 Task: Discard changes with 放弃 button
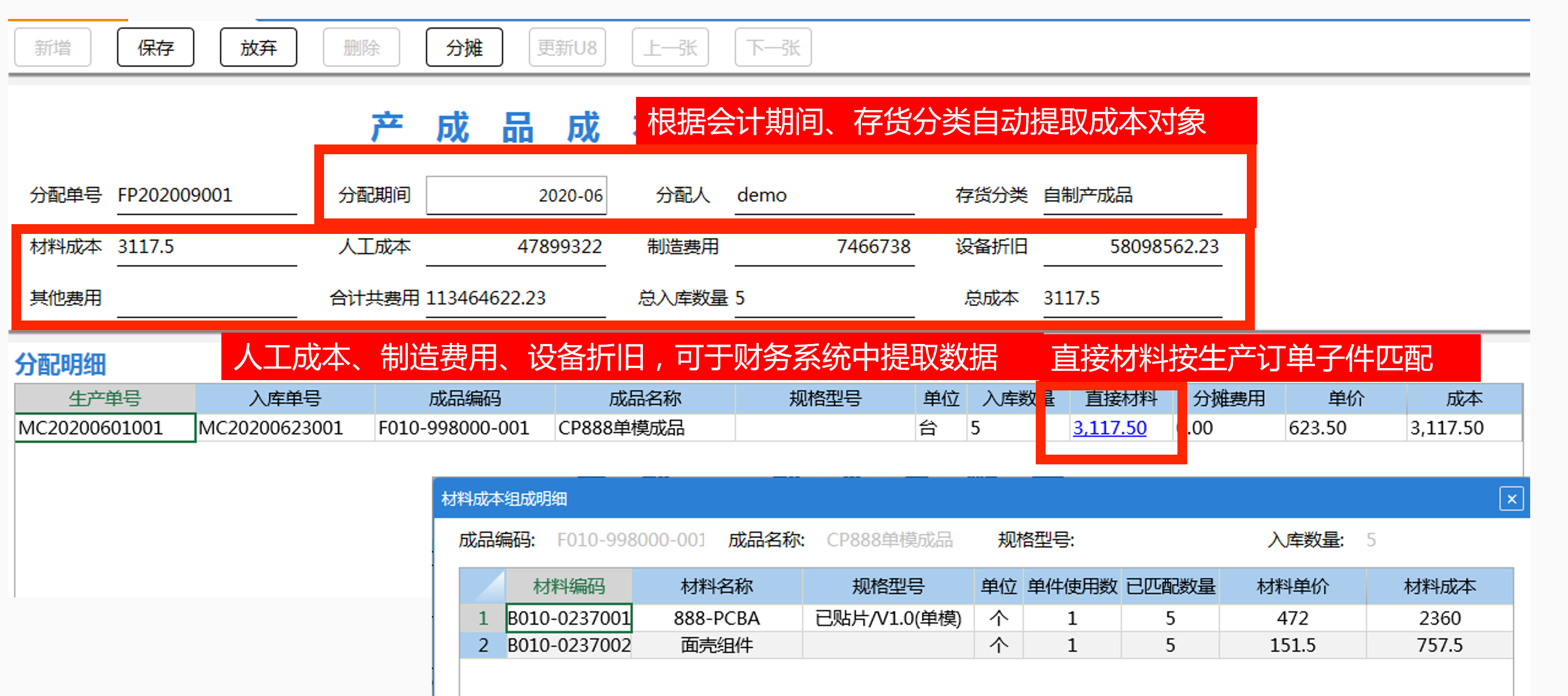pyautogui.click(x=258, y=48)
